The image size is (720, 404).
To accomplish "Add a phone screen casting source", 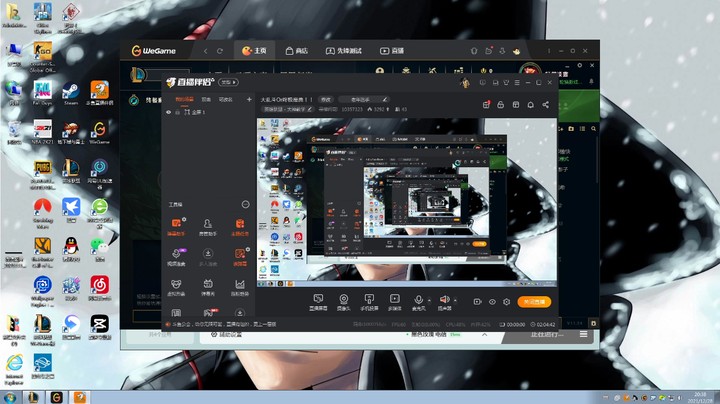I will click(369, 303).
